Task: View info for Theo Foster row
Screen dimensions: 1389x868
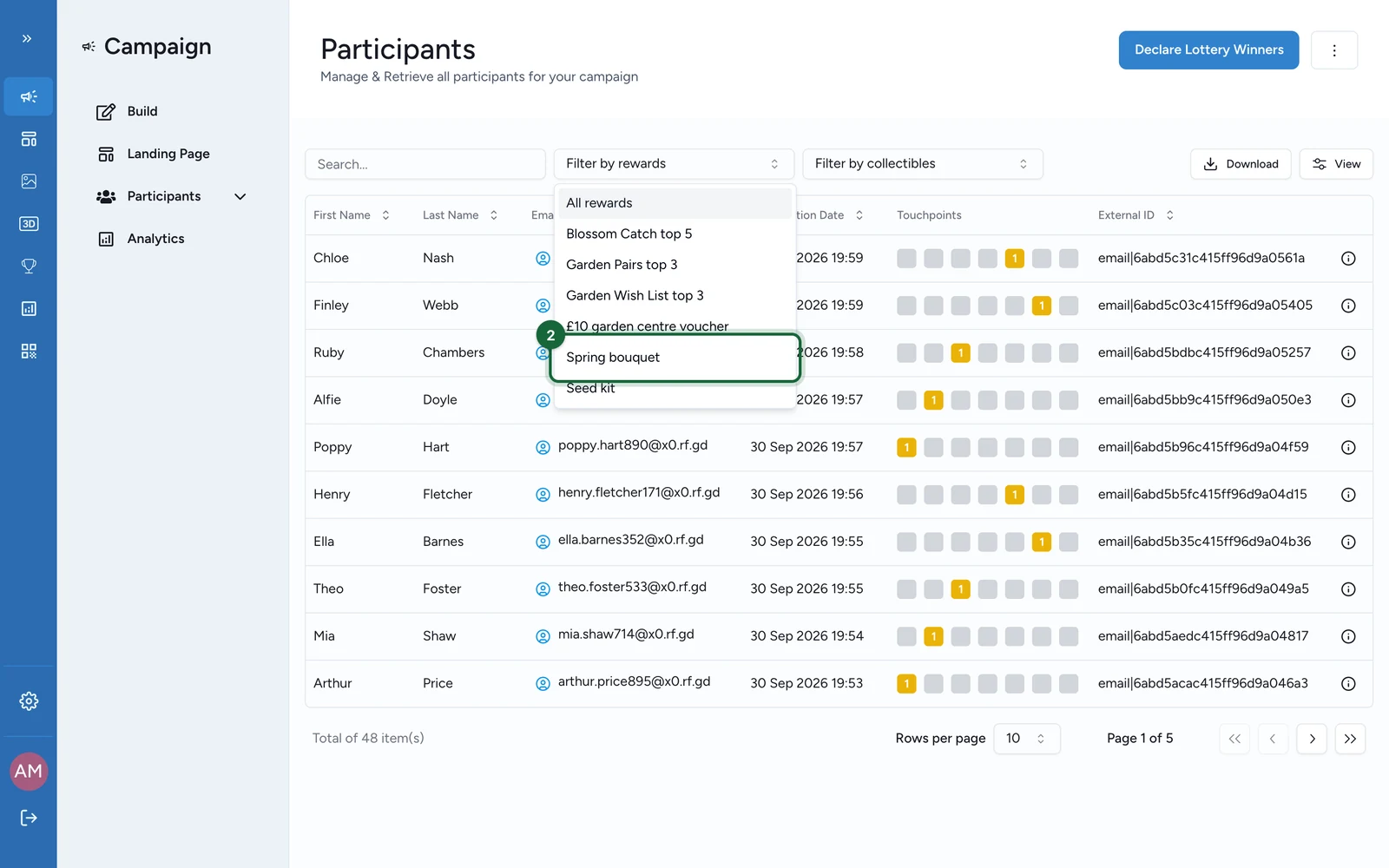Action: (x=1348, y=589)
